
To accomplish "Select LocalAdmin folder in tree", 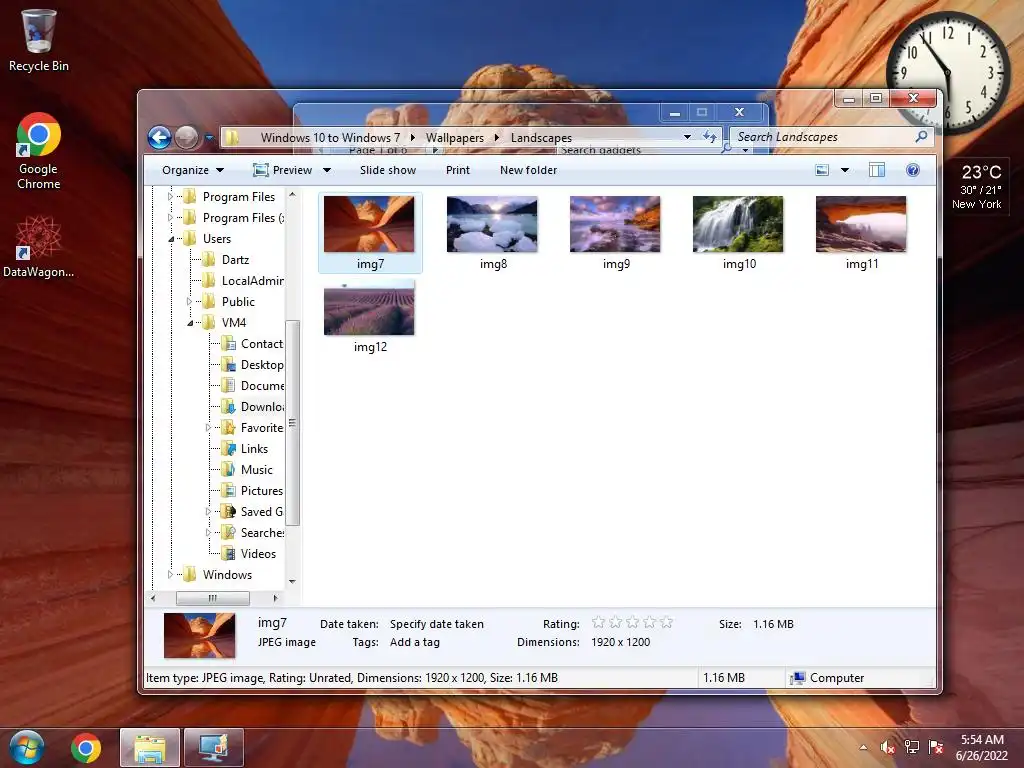I will 242,281.
